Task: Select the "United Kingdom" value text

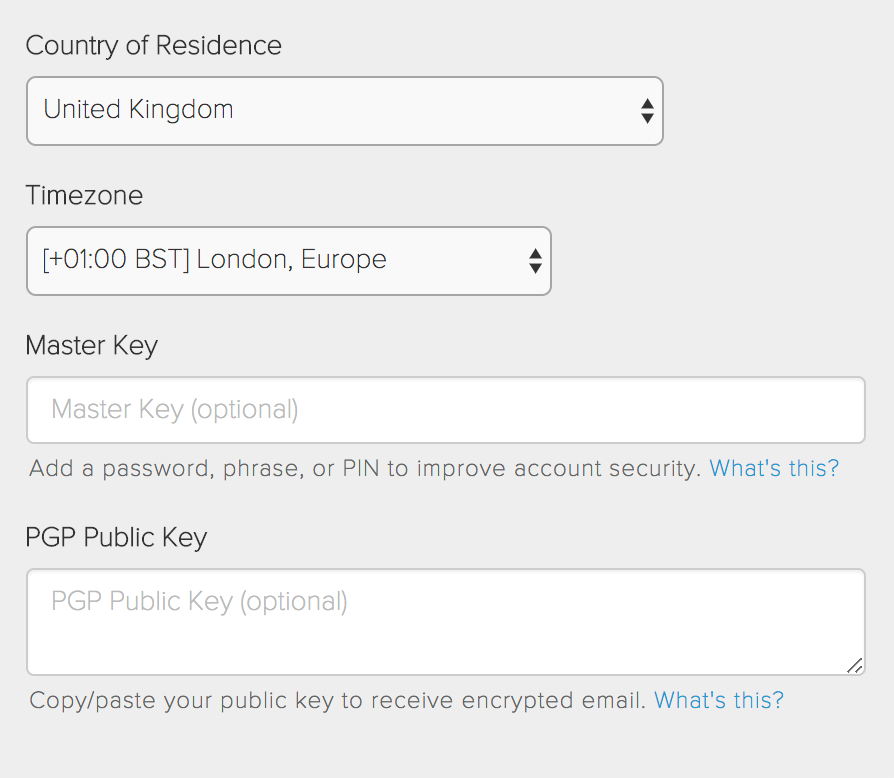Action: (x=138, y=109)
